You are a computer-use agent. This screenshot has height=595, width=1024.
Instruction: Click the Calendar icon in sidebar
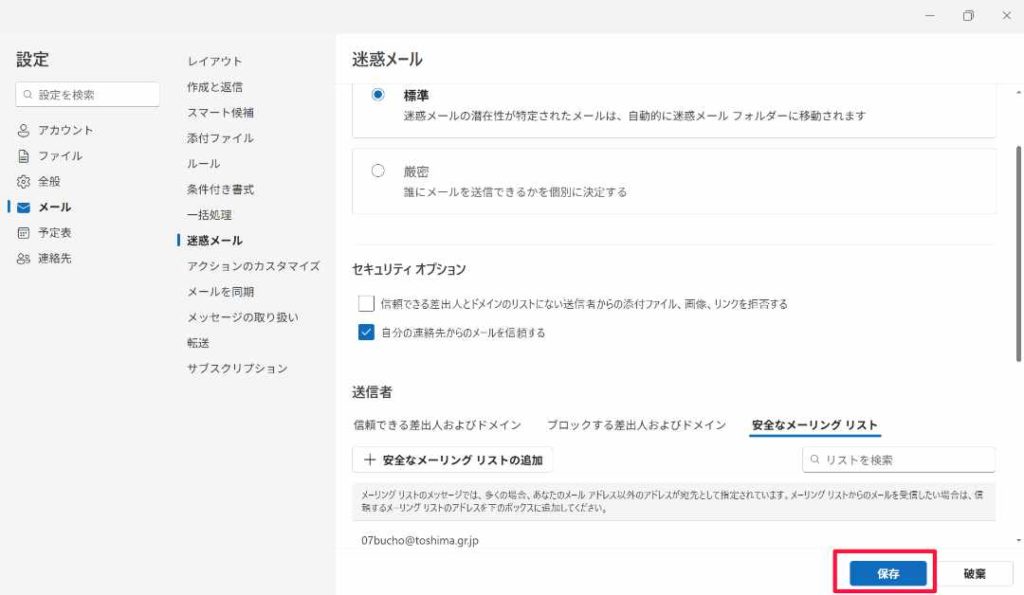[24, 233]
